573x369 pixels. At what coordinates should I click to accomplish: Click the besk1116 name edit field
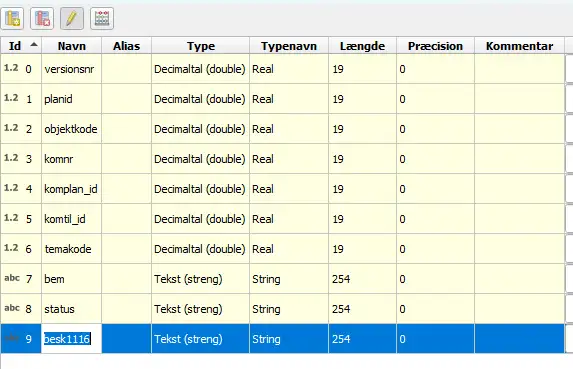click(x=72, y=339)
